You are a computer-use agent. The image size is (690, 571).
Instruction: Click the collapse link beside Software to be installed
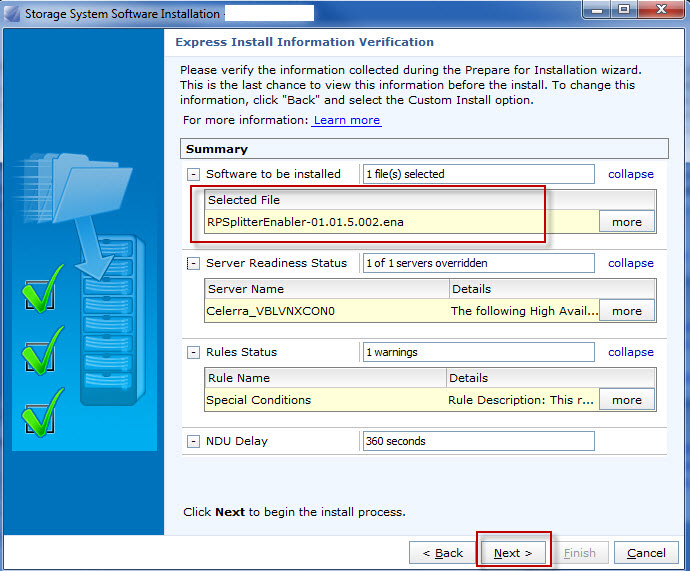tap(631, 174)
